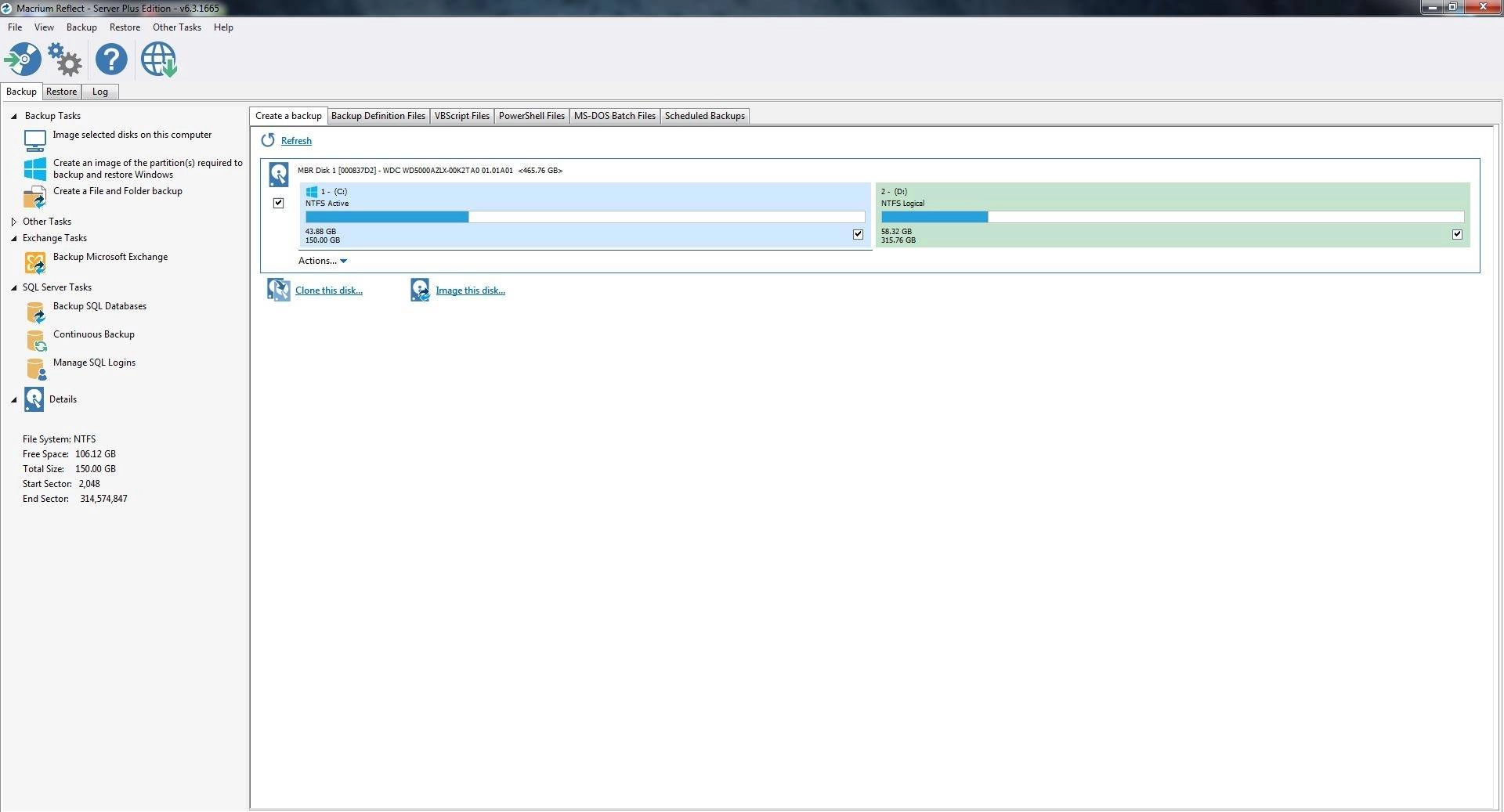
Task: Open the Scheduled Backups tab
Action: click(x=705, y=116)
